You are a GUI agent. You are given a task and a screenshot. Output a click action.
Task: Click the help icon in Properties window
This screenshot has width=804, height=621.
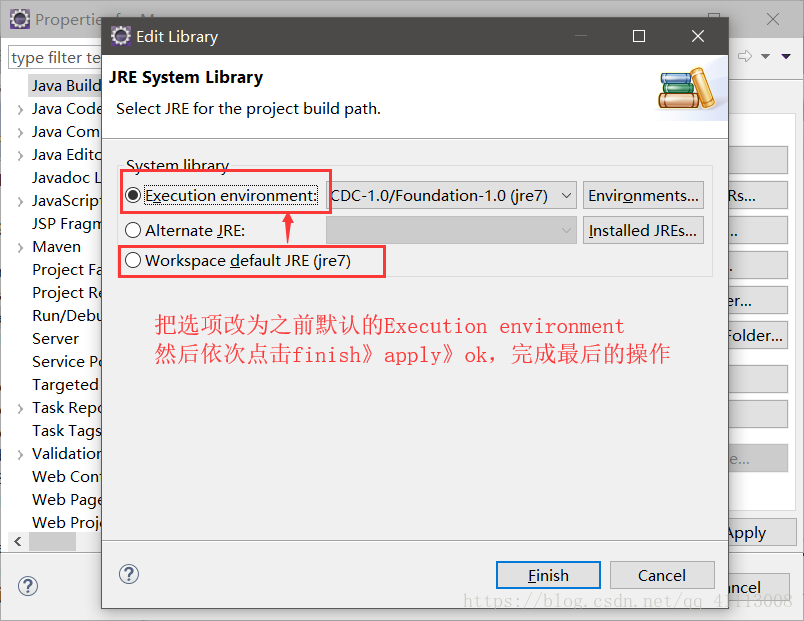tap(28, 586)
